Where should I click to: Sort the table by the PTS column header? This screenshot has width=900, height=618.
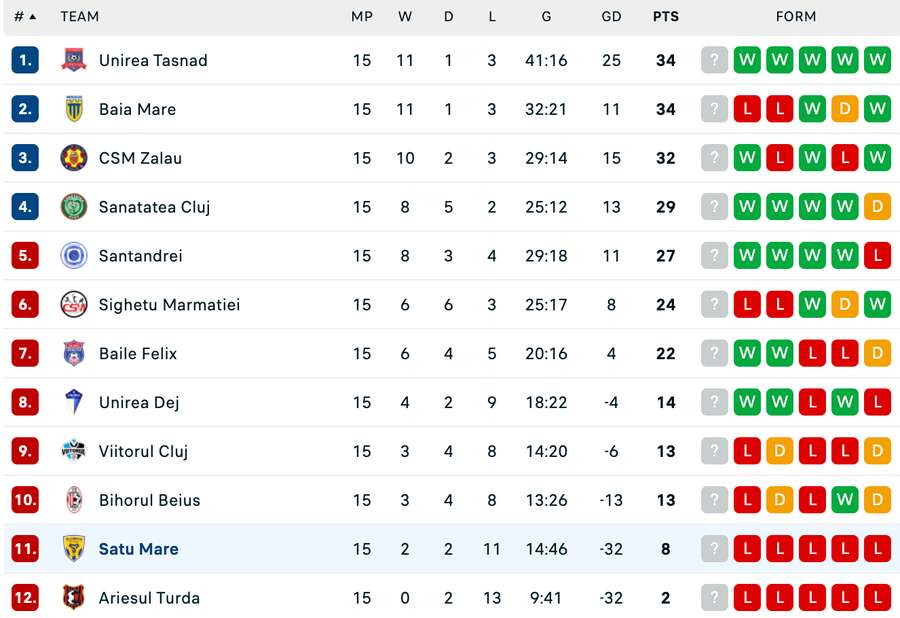(665, 17)
